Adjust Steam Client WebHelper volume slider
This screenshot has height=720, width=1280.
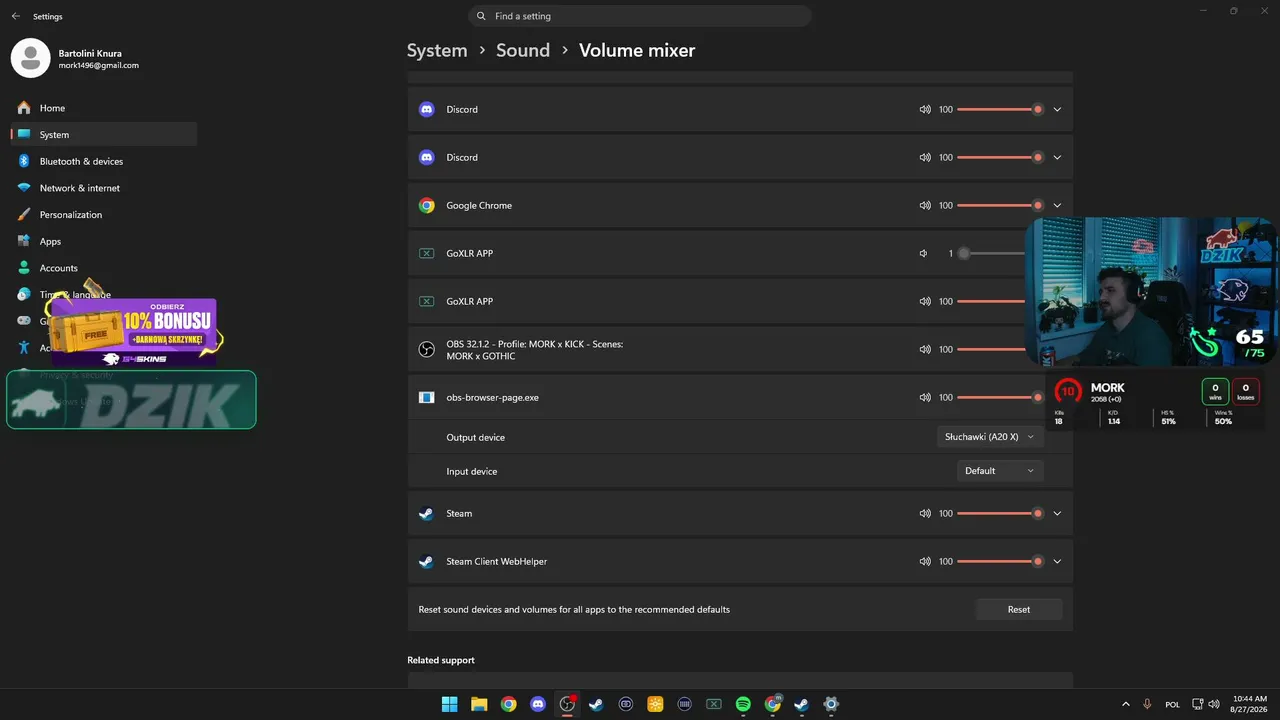pyautogui.click(x=1000, y=562)
